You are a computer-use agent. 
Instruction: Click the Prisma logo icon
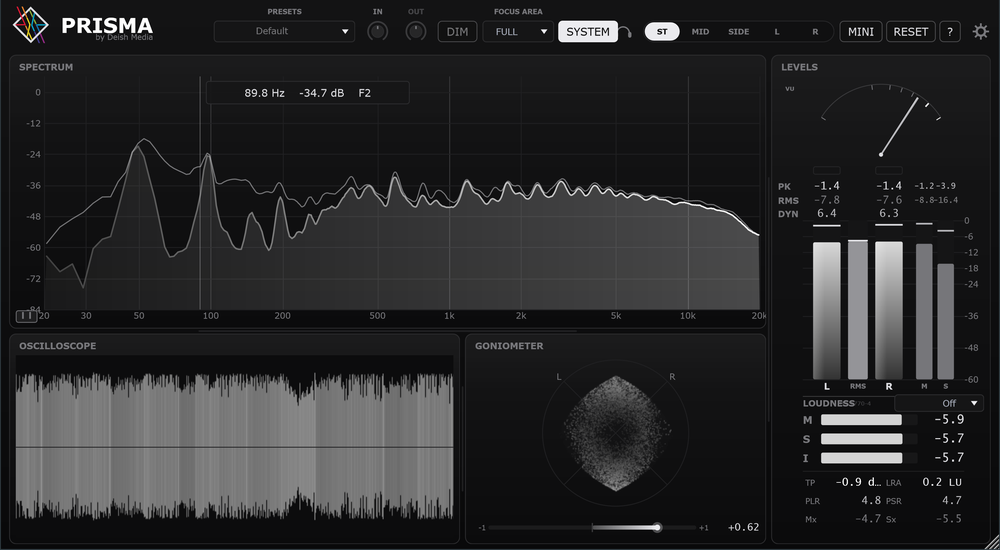31,25
